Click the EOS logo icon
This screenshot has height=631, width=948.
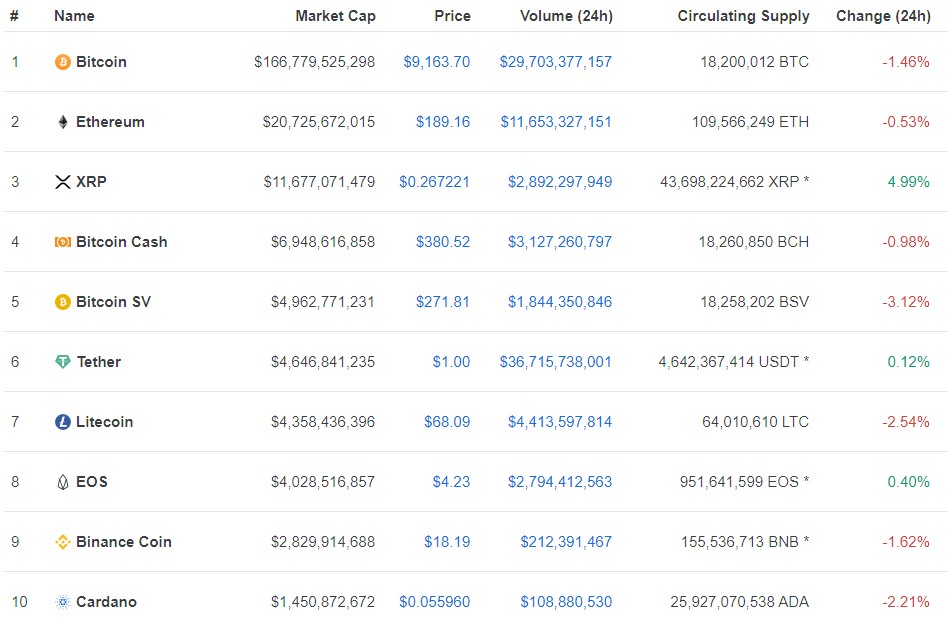coord(63,482)
